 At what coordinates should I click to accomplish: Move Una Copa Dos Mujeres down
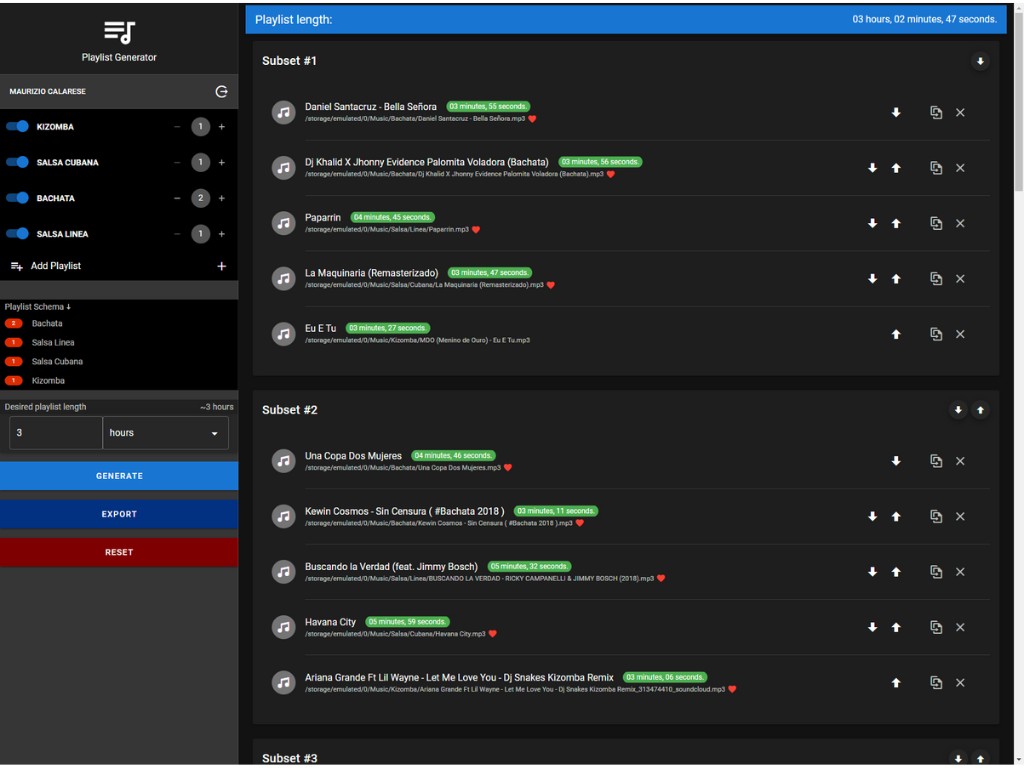[x=896, y=461]
